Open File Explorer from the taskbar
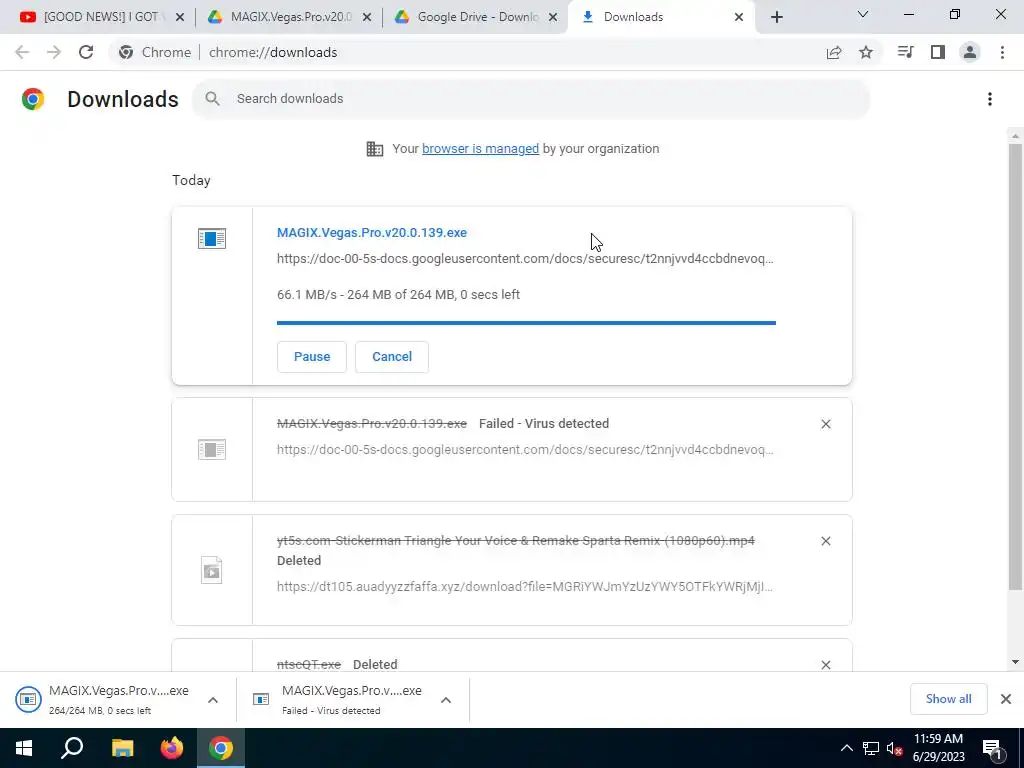 pos(122,748)
